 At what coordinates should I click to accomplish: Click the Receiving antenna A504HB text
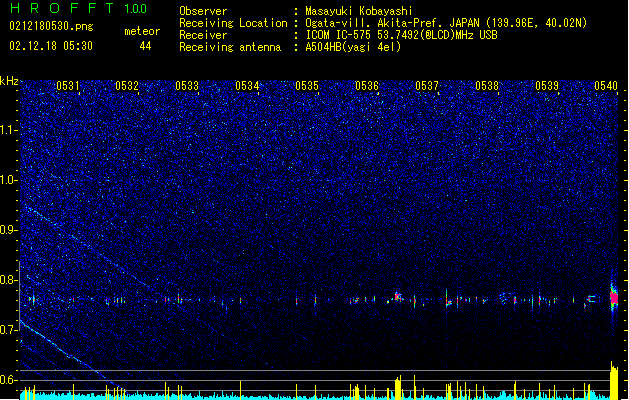(x=353, y=47)
